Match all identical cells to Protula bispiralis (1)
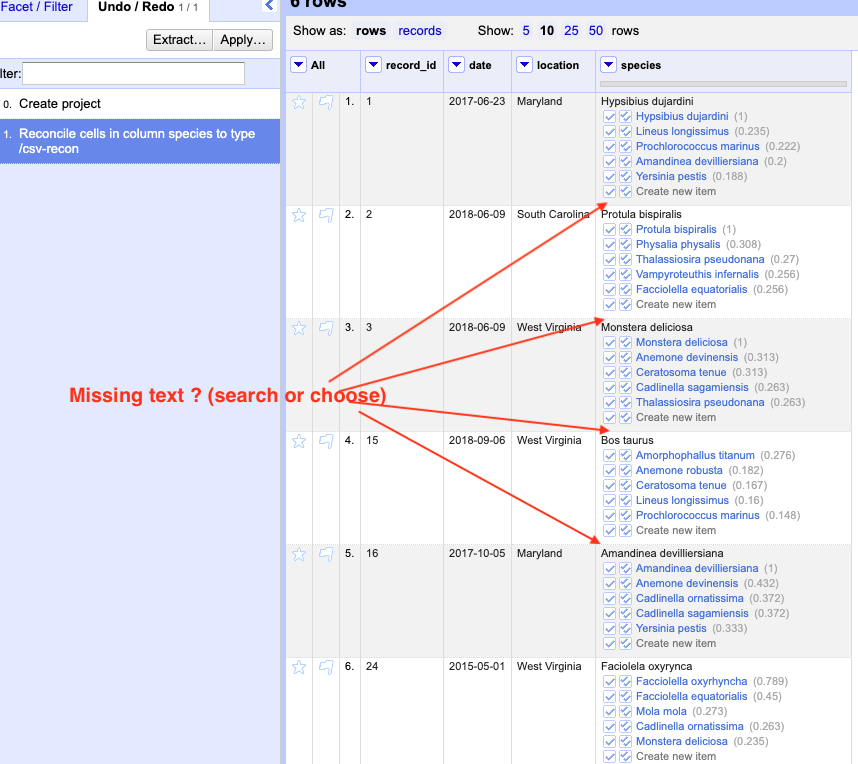This screenshot has height=764, width=858. [625, 229]
